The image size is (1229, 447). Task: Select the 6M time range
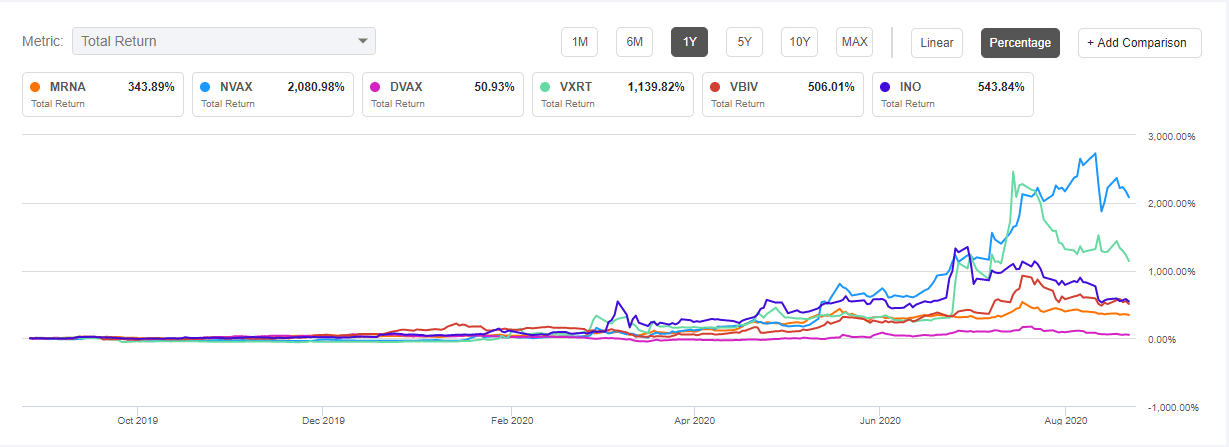coord(634,42)
